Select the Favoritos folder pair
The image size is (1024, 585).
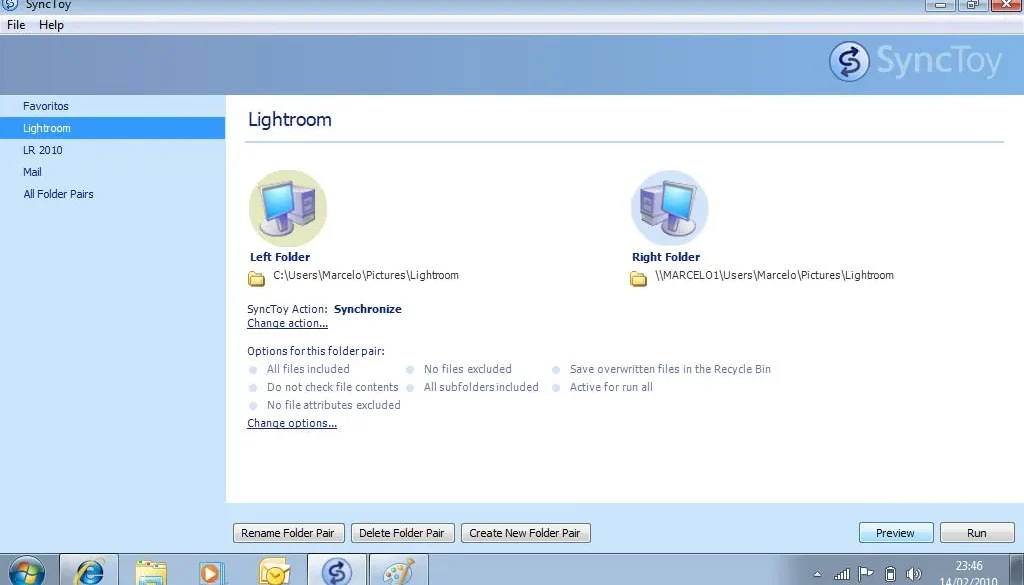point(112,106)
